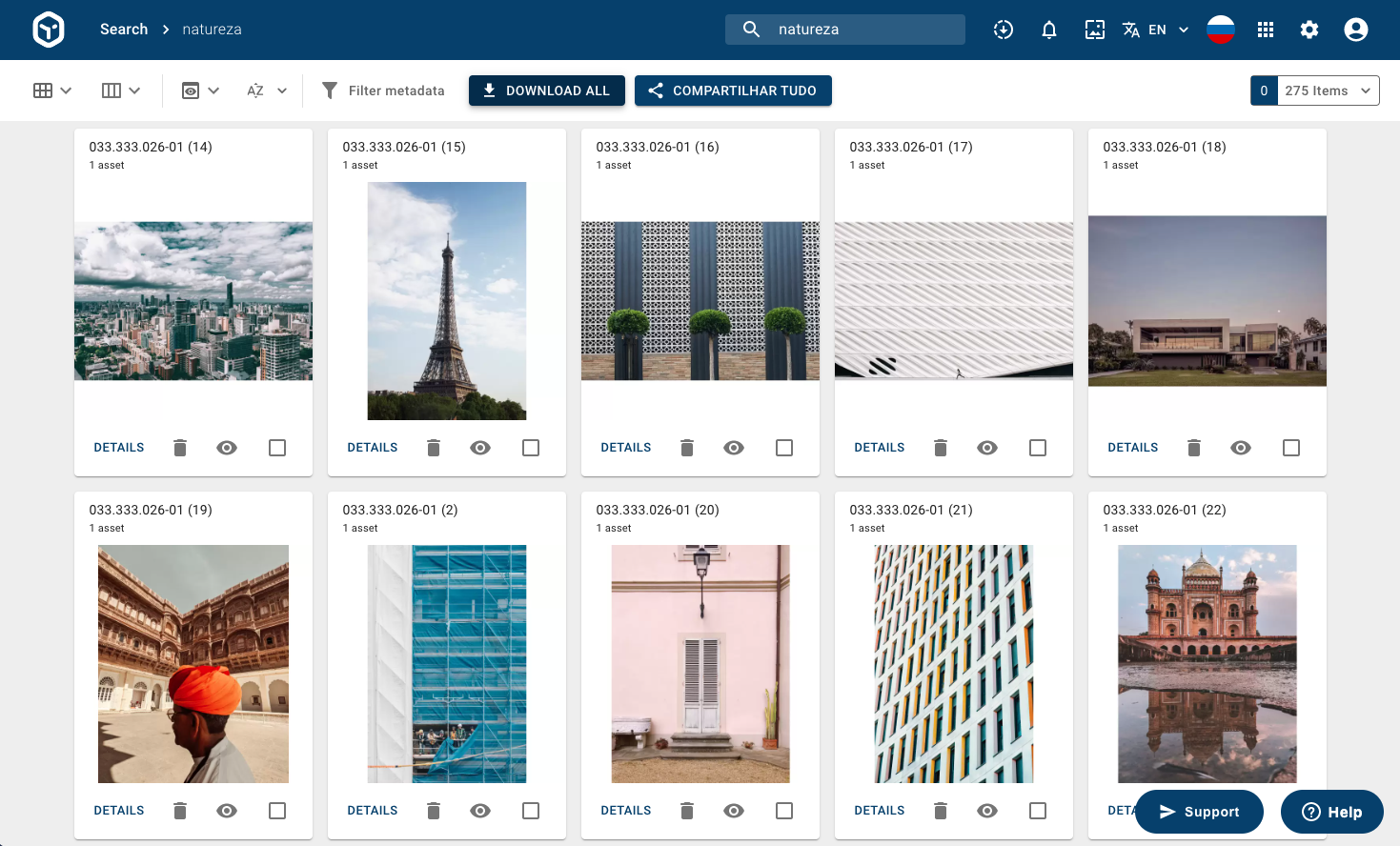Viewport: 1400px width, 846px height.
Task: Open DETAILS for 033.333.026-01 (17)
Action: (x=880, y=448)
